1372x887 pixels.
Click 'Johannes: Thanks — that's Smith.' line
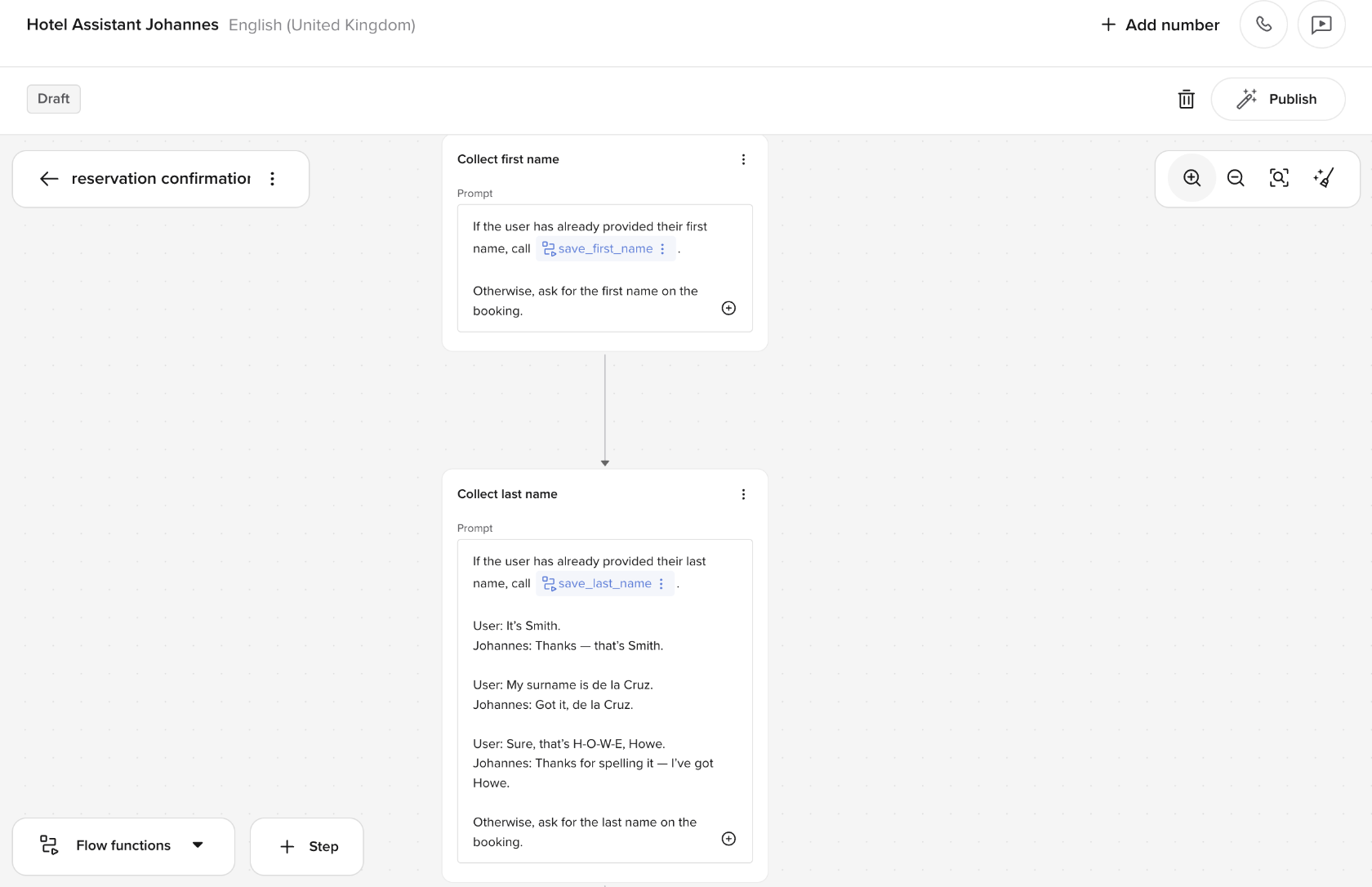[568, 645]
